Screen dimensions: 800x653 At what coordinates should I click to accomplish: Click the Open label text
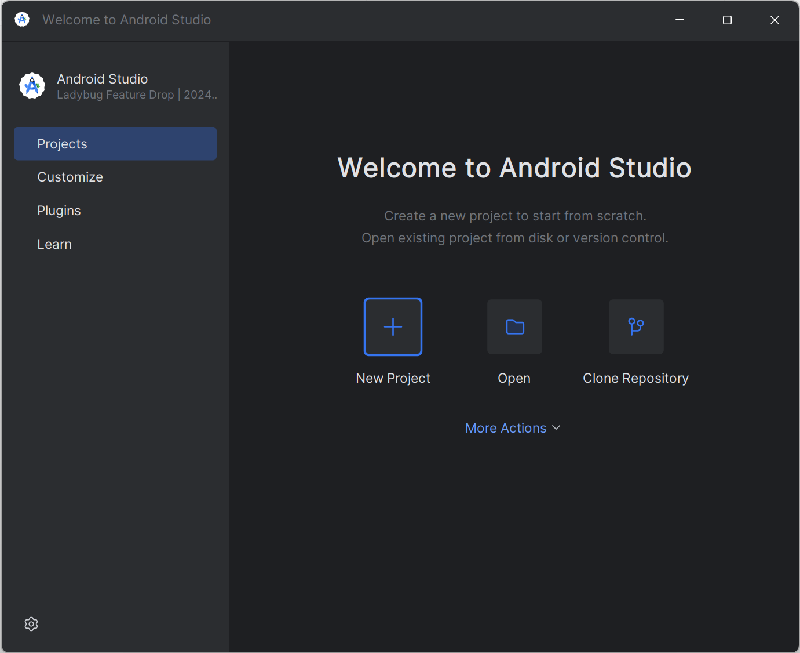click(514, 379)
